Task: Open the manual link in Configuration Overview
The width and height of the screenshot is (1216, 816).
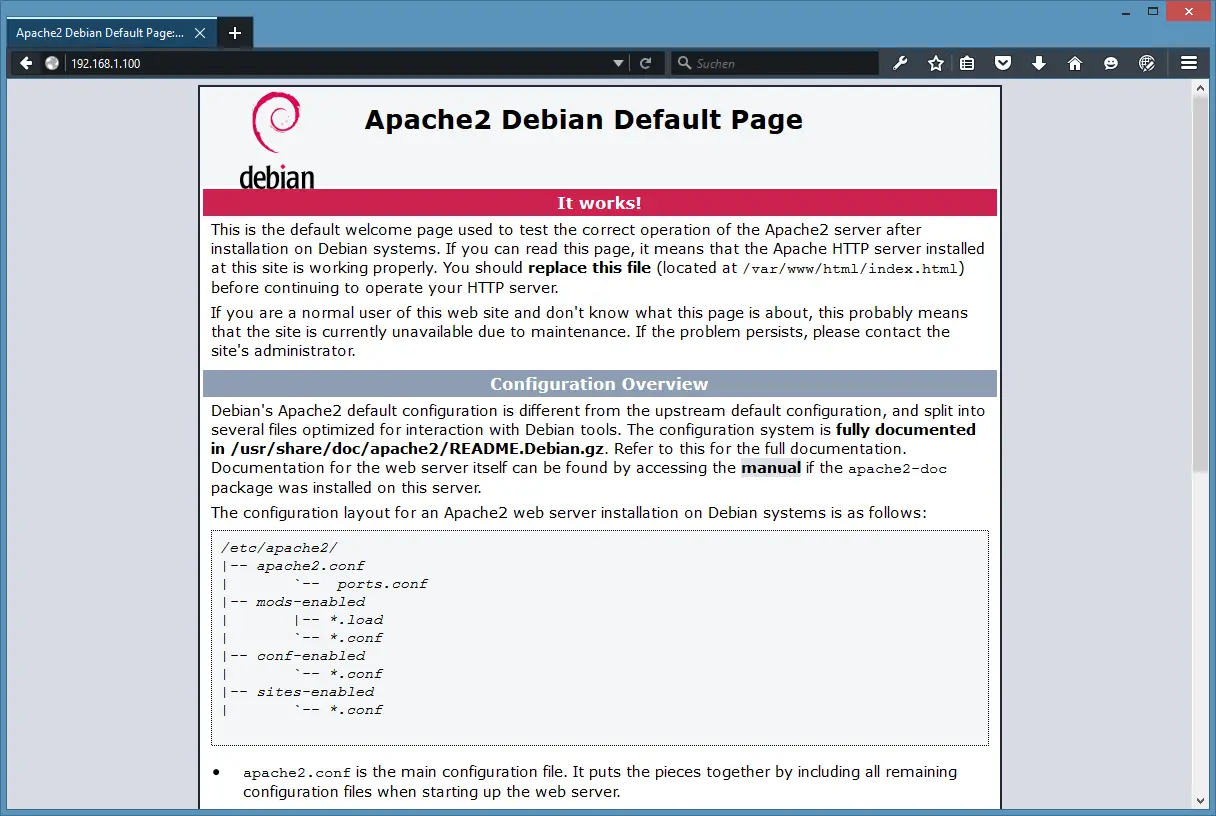Action: click(x=771, y=468)
